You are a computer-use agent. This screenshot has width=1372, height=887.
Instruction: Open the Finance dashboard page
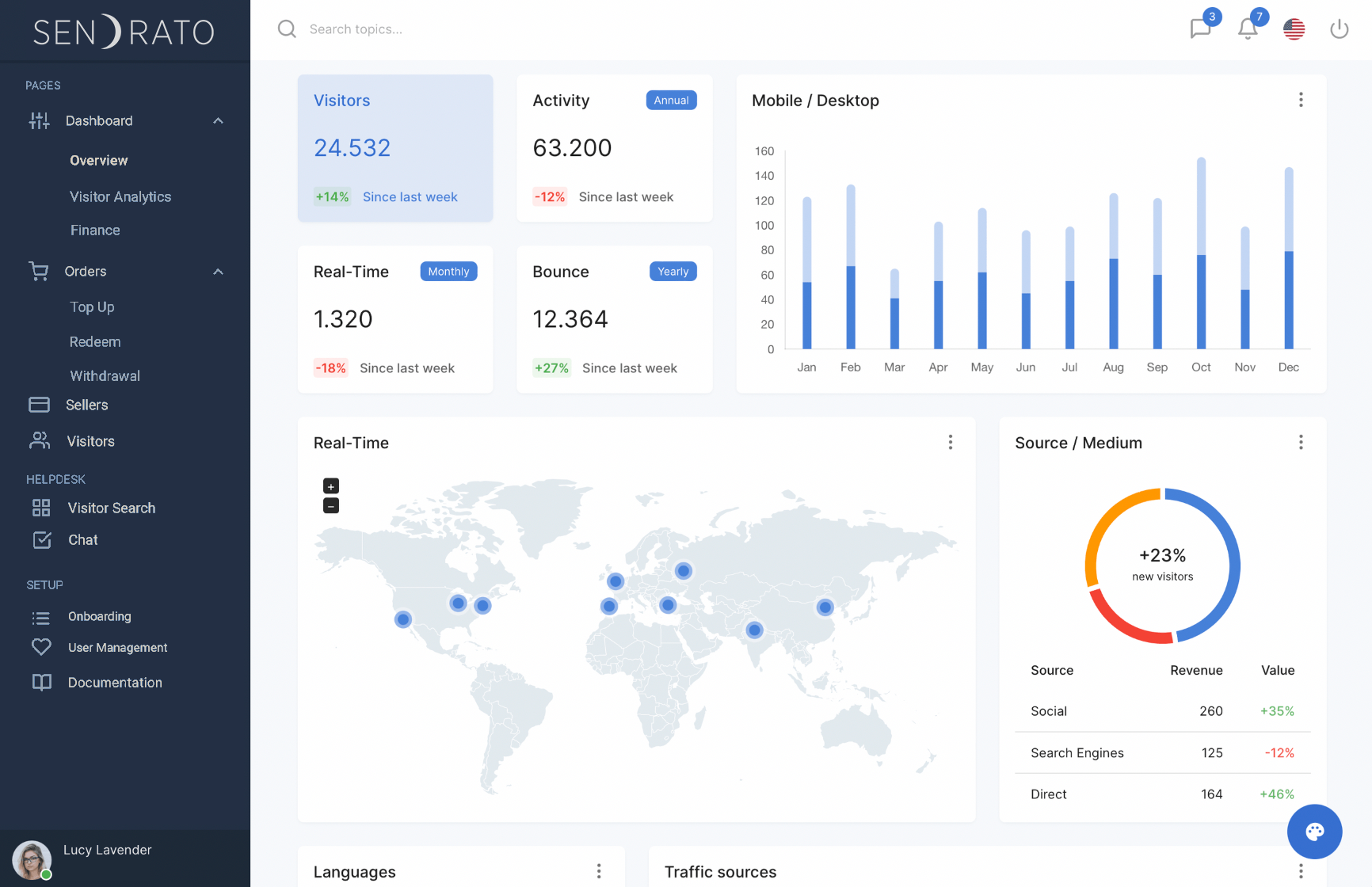tap(95, 230)
